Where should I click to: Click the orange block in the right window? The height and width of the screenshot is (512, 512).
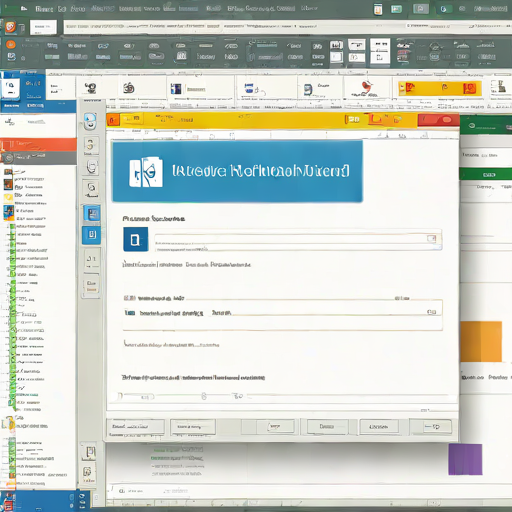coord(481,341)
